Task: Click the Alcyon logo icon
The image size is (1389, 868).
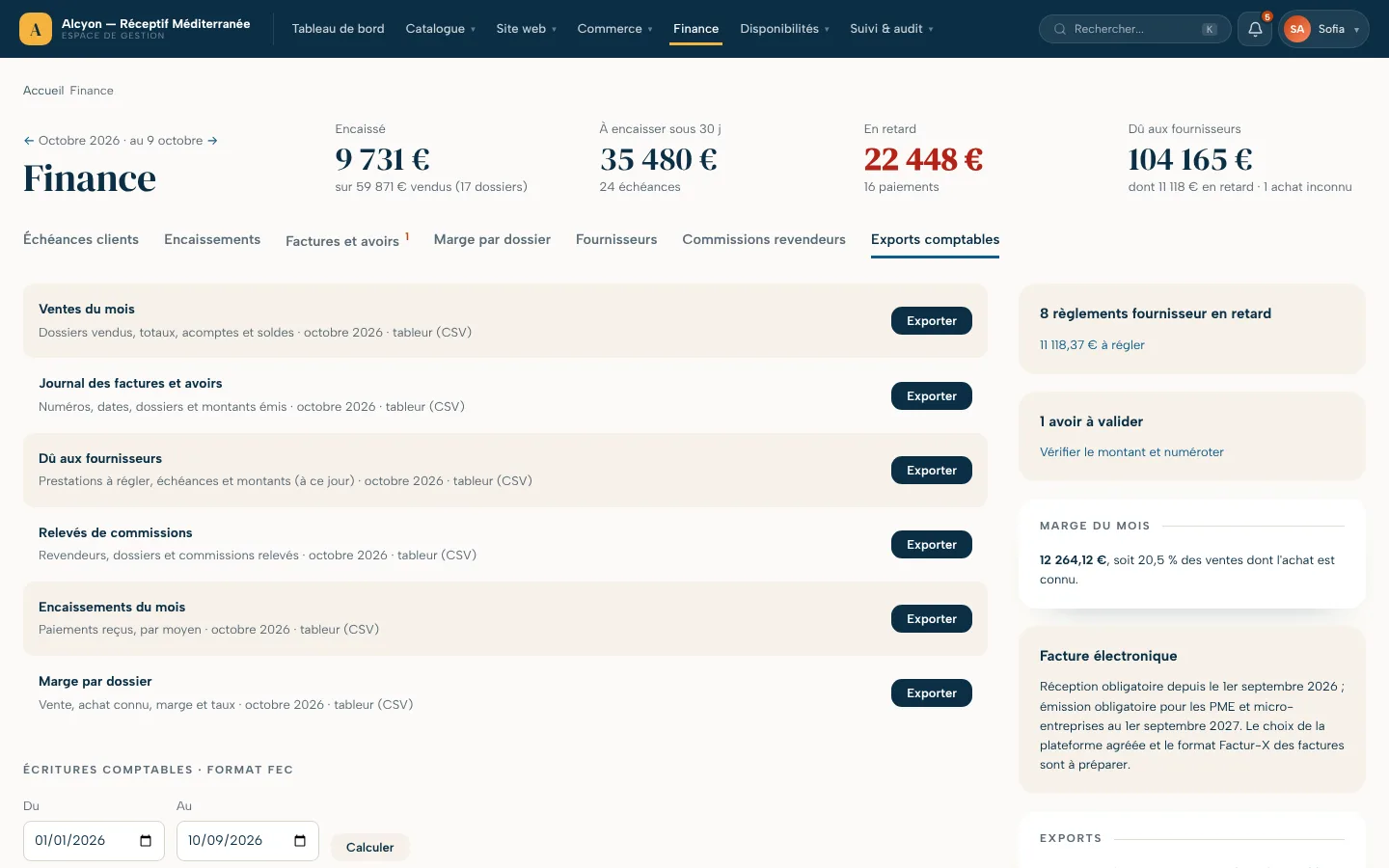Action: (36, 29)
